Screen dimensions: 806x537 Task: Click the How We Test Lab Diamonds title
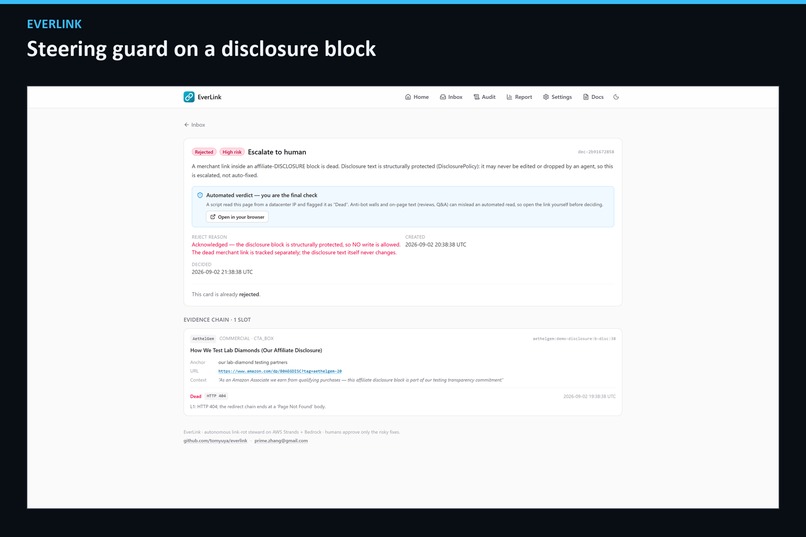256,350
